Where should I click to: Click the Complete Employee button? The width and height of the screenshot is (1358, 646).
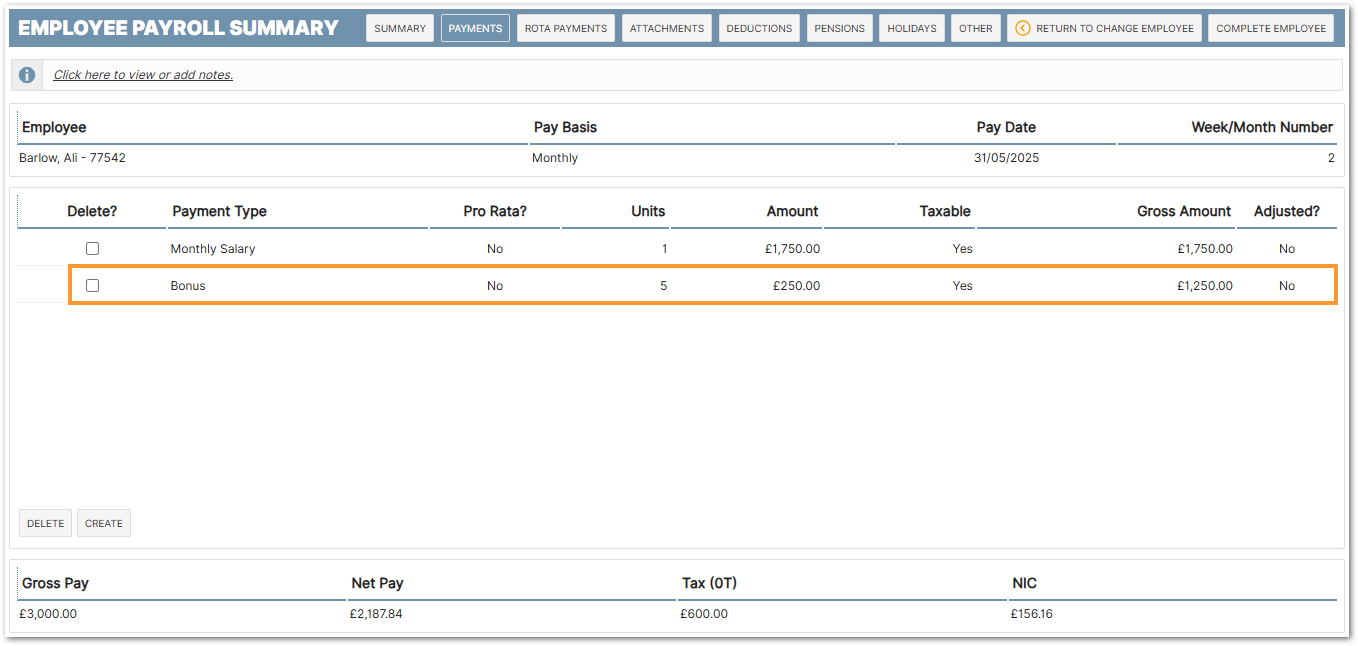pyautogui.click(x=1271, y=28)
